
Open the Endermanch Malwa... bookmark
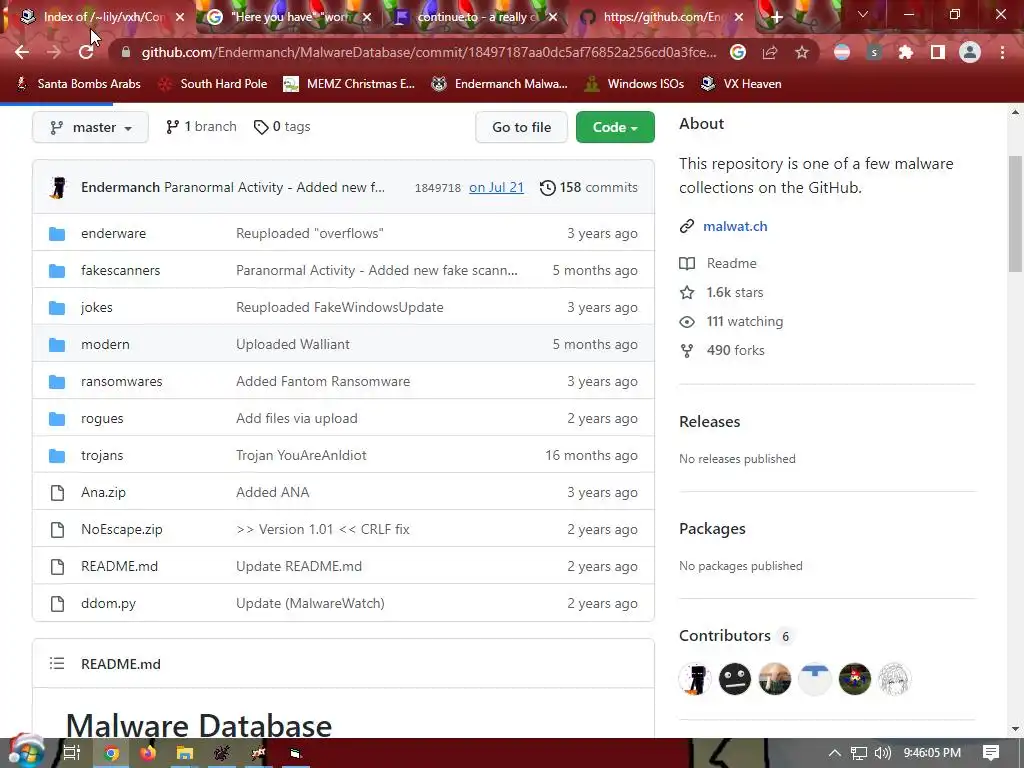[x=500, y=84]
